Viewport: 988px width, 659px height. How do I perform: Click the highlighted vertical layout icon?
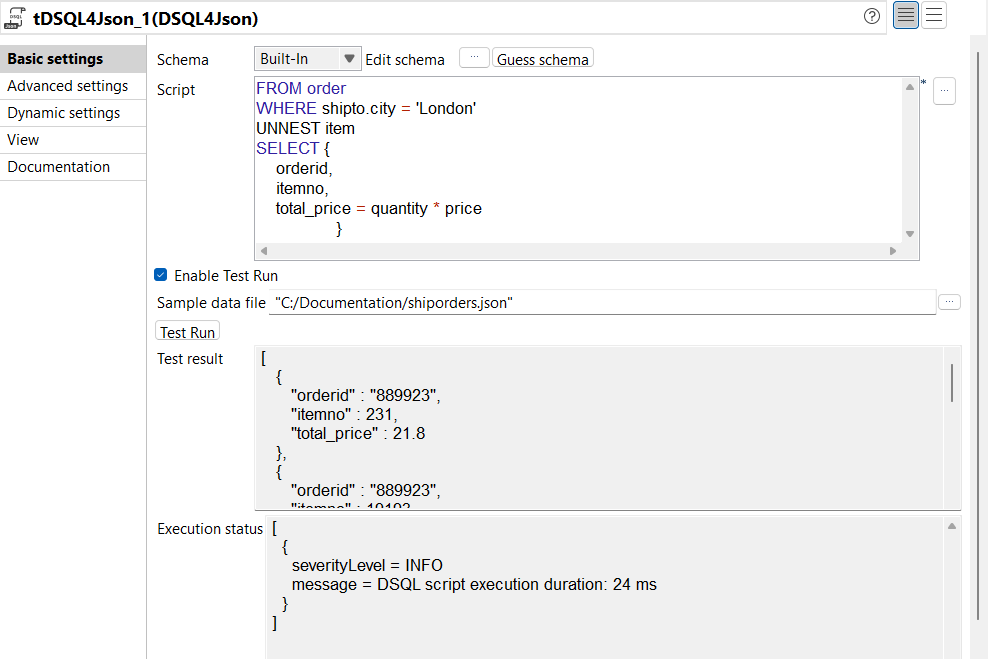(906, 15)
